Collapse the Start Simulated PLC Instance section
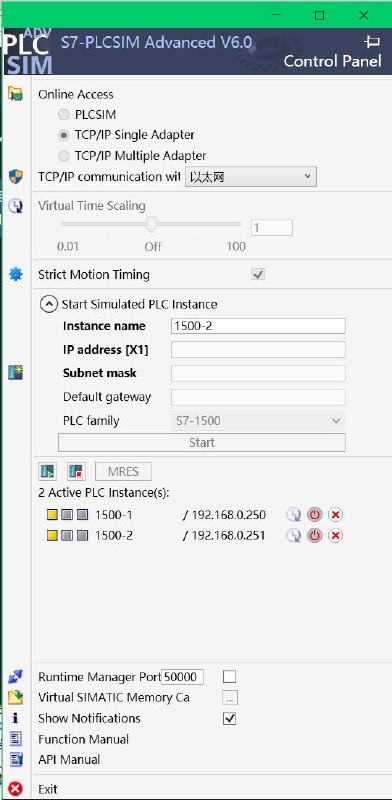 tap(48, 305)
